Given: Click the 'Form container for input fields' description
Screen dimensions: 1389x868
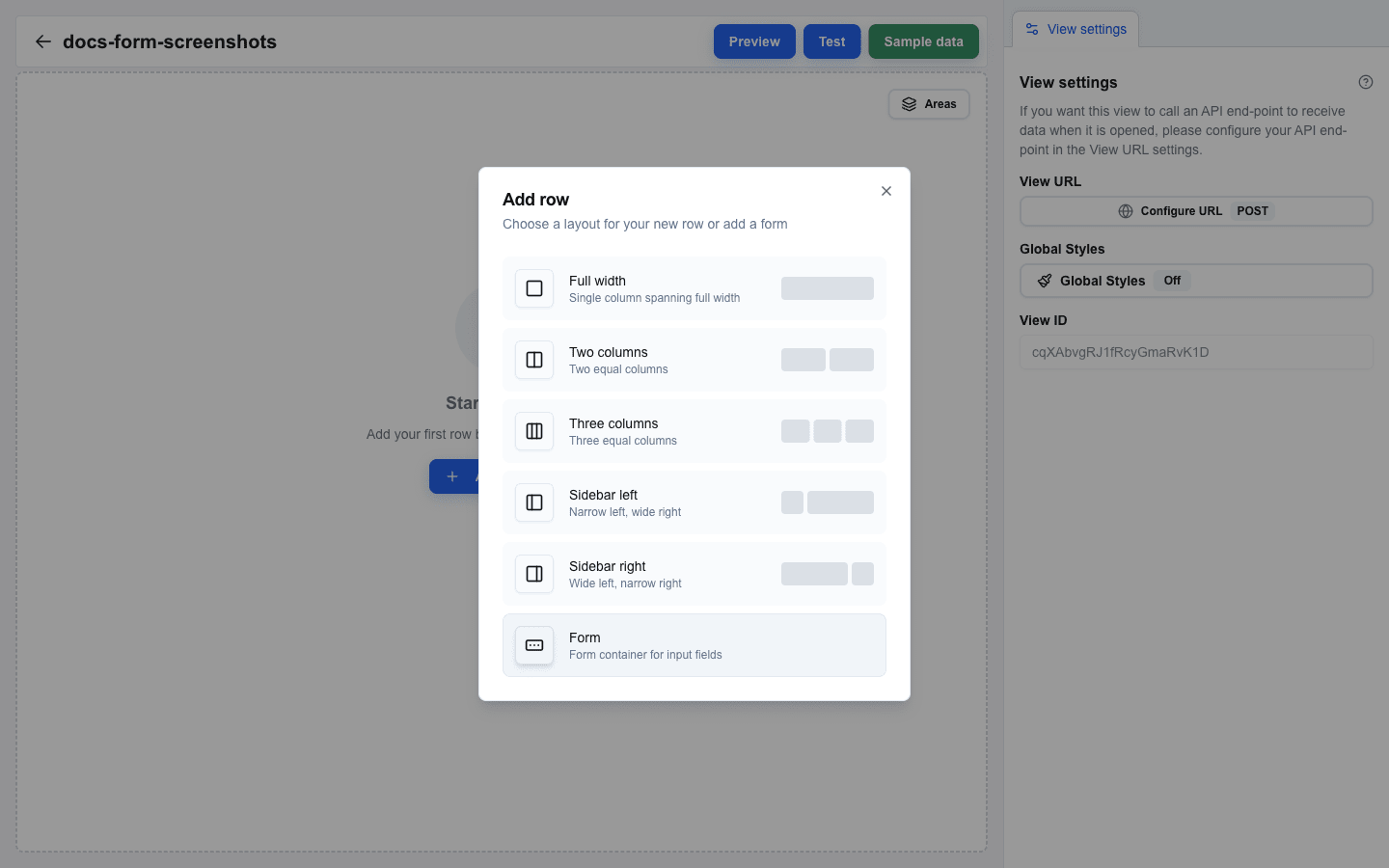Looking at the screenshot, I should (645, 655).
